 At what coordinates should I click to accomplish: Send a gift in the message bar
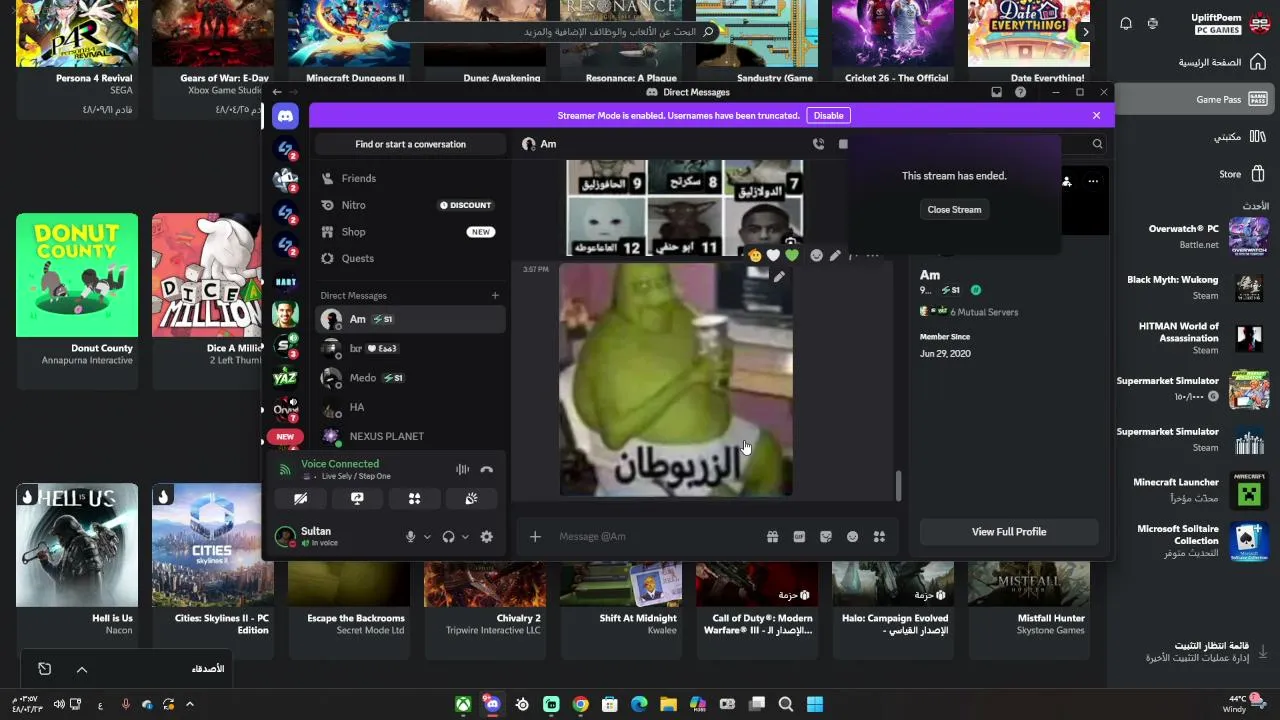coord(772,537)
